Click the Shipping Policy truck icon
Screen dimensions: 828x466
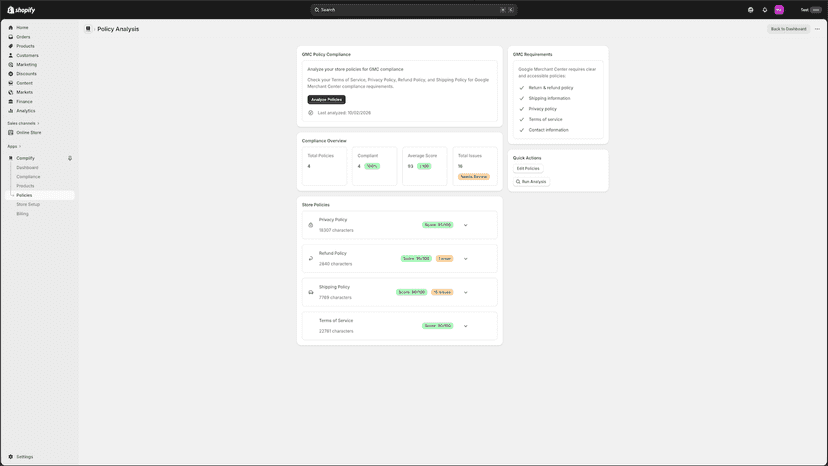tap(310, 292)
